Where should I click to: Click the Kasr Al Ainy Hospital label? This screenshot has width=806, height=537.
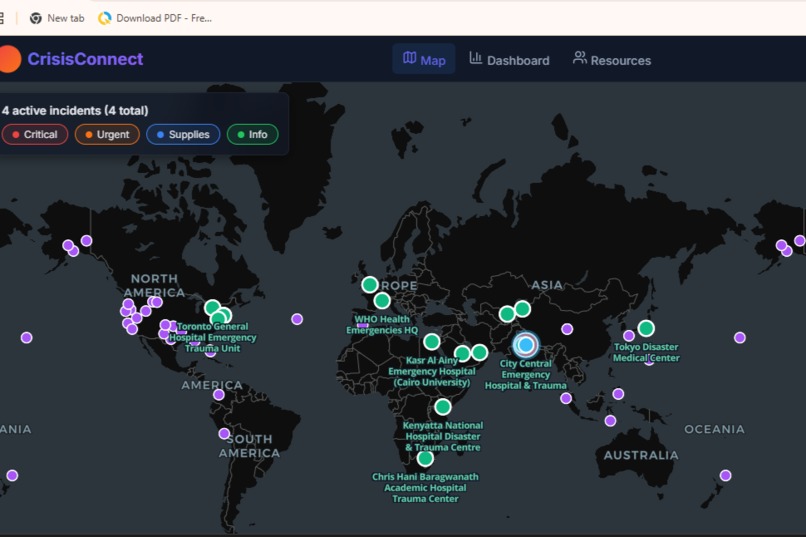[x=432, y=371]
